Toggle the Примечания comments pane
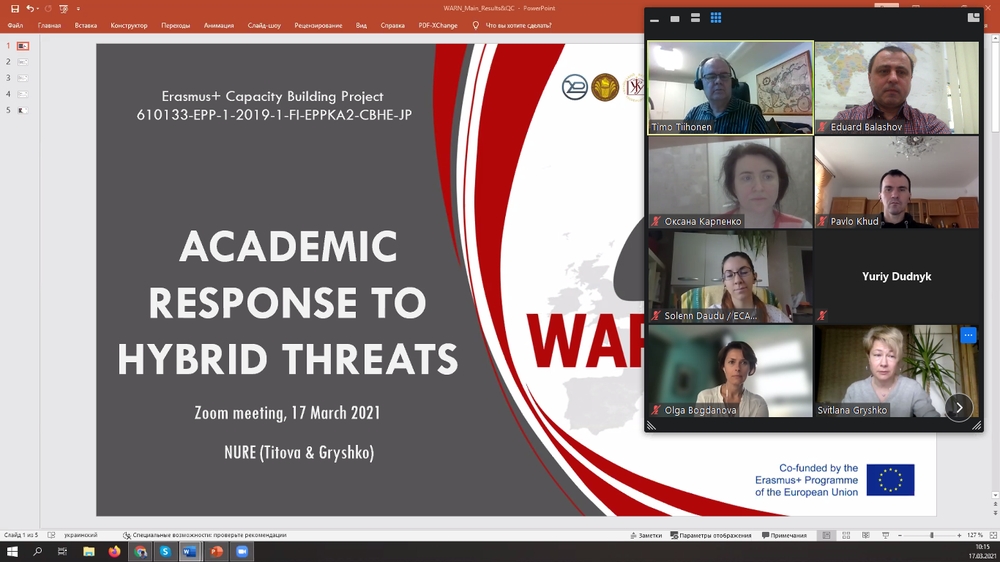This screenshot has width=1000, height=562. click(x=784, y=535)
